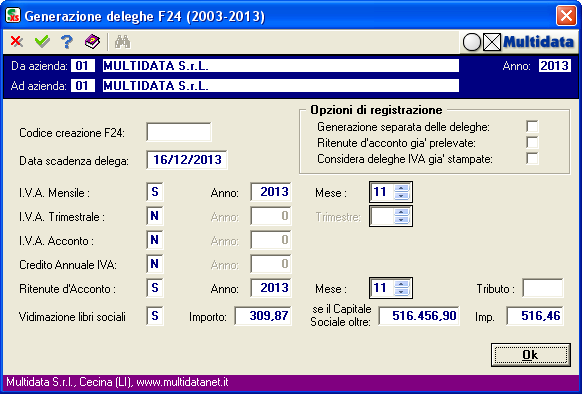
Task: Click the Trimestre value field
Action: [x=382, y=216]
